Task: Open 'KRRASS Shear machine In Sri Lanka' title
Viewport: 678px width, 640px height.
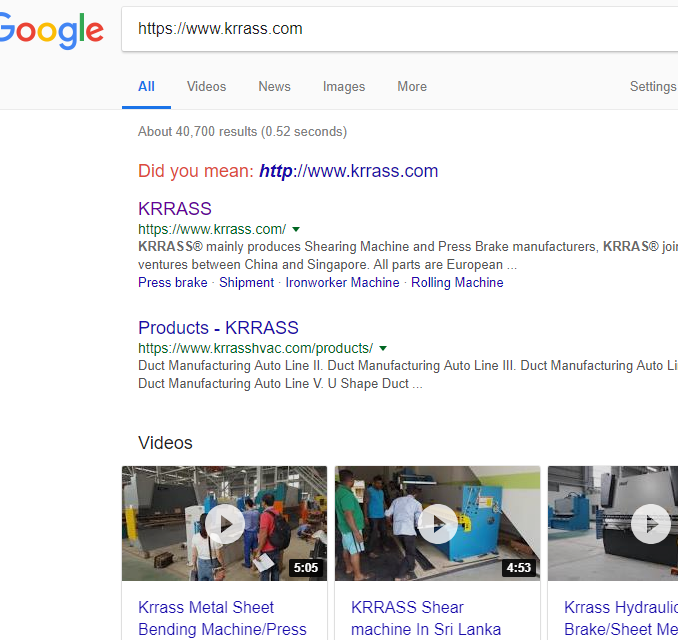Action: click(426, 618)
